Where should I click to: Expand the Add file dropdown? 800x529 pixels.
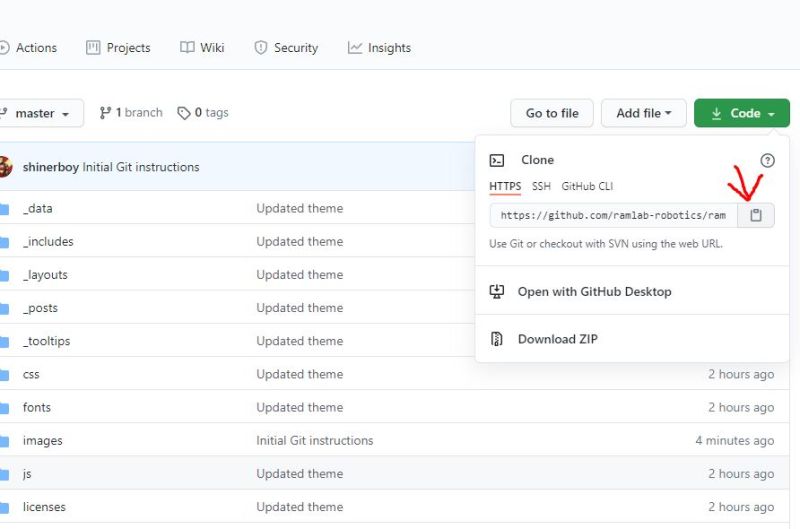click(643, 113)
